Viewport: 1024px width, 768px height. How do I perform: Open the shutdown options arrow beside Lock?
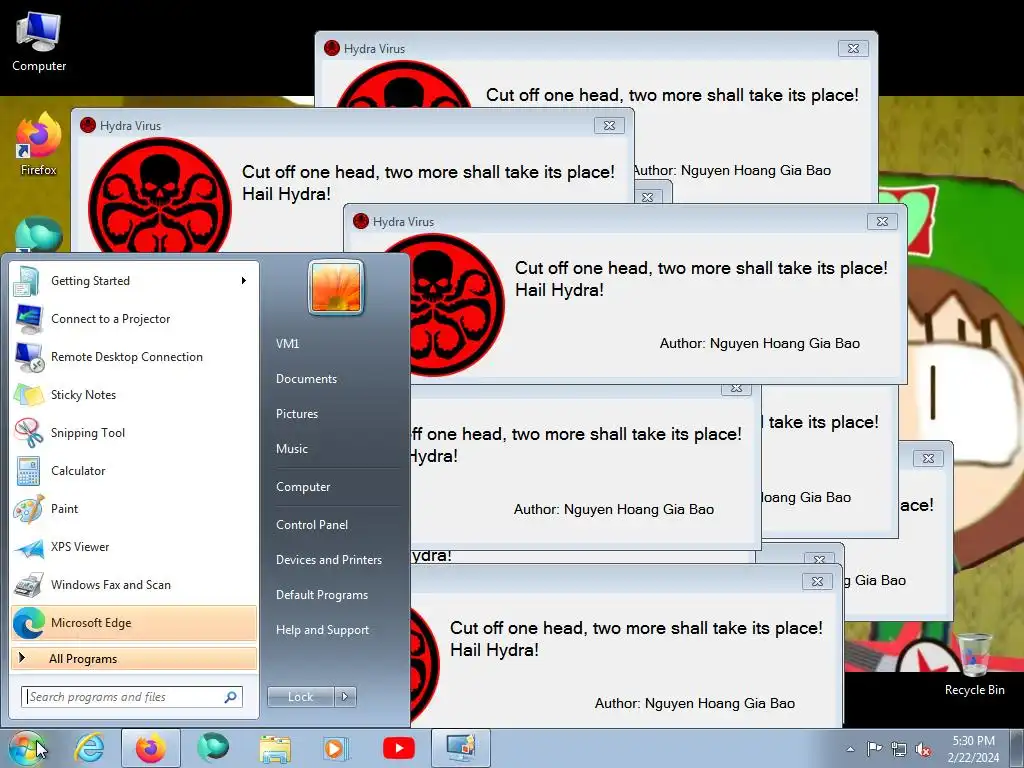tap(345, 697)
